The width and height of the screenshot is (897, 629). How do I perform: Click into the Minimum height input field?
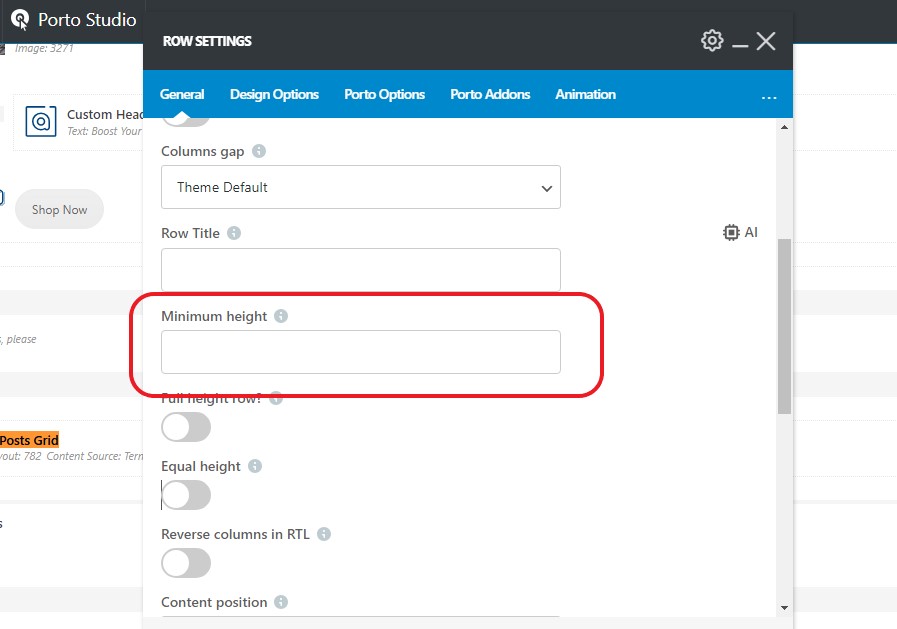pos(360,352)
